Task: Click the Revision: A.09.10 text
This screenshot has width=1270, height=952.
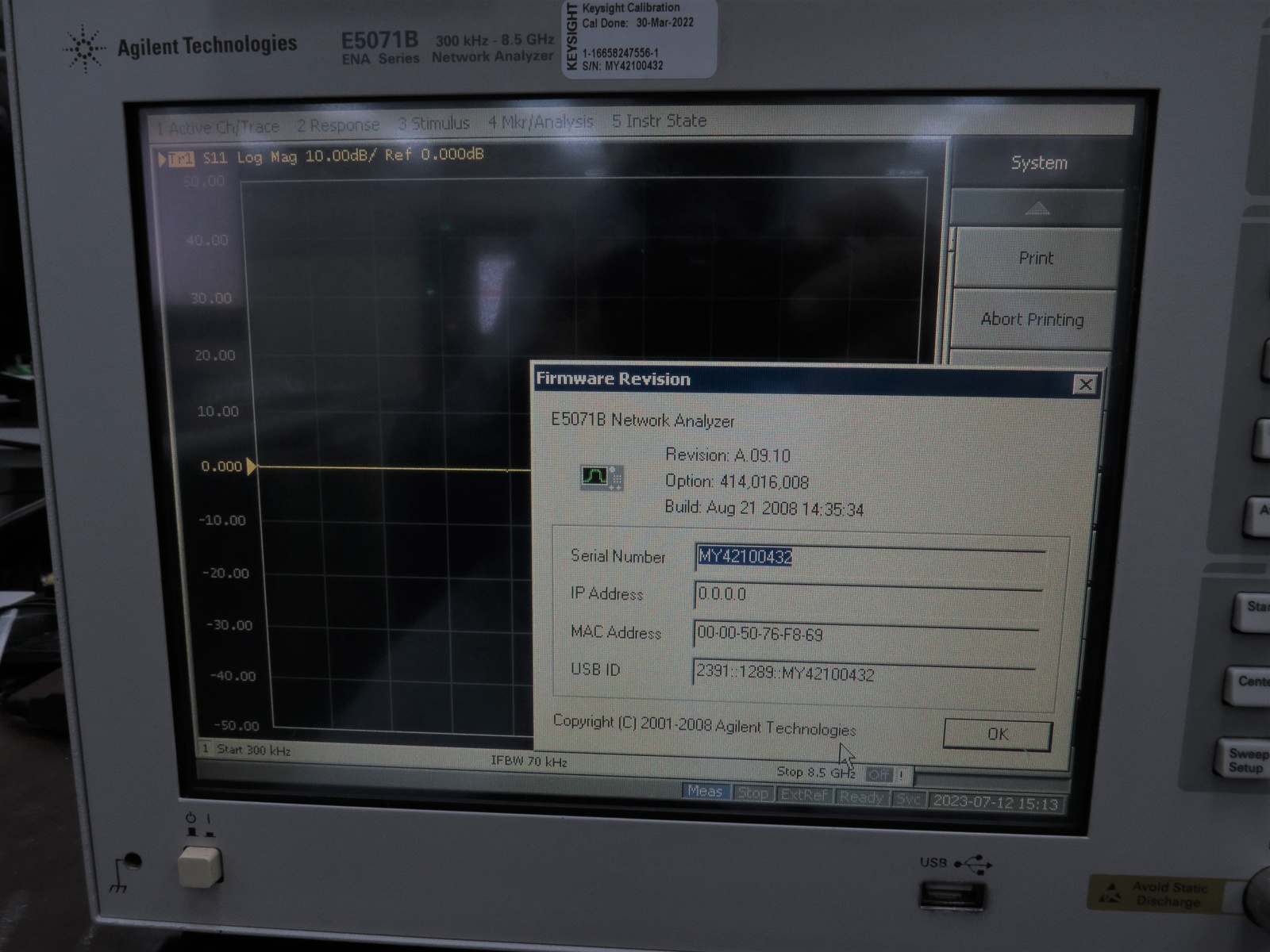Action: tap(728, 455)
